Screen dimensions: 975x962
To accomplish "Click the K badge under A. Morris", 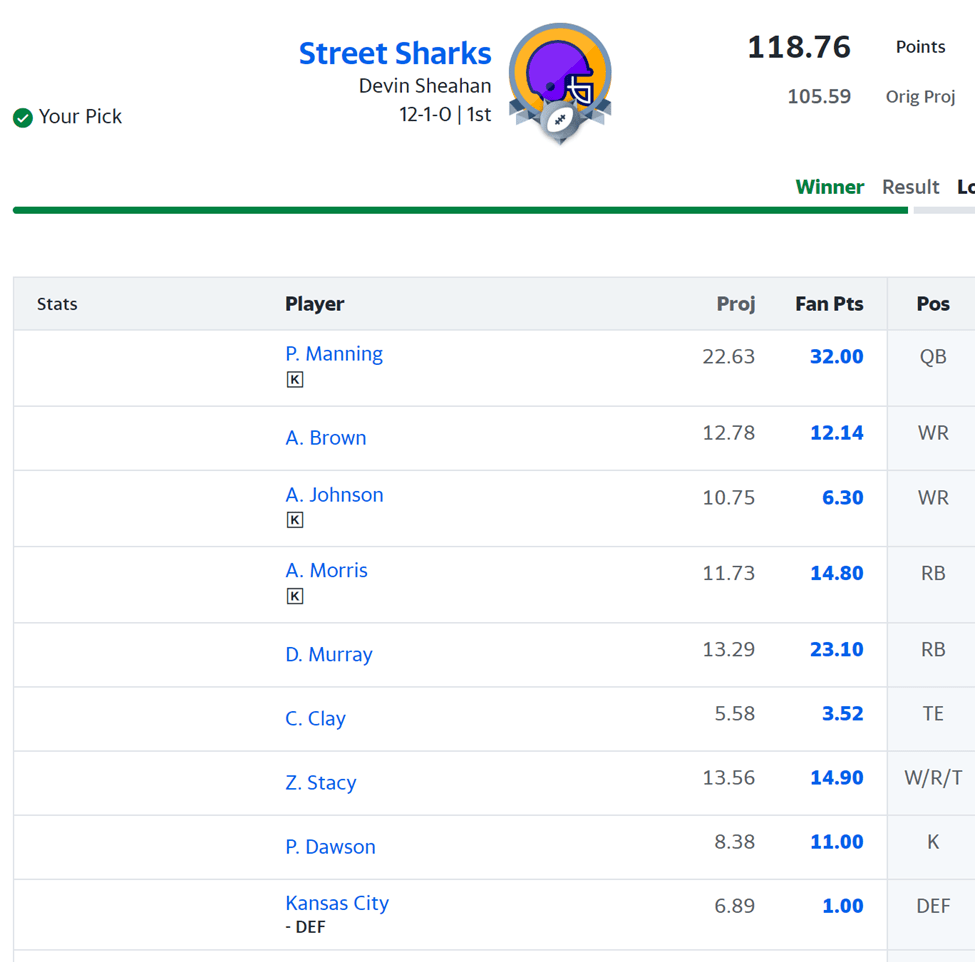I will [294, 596].
